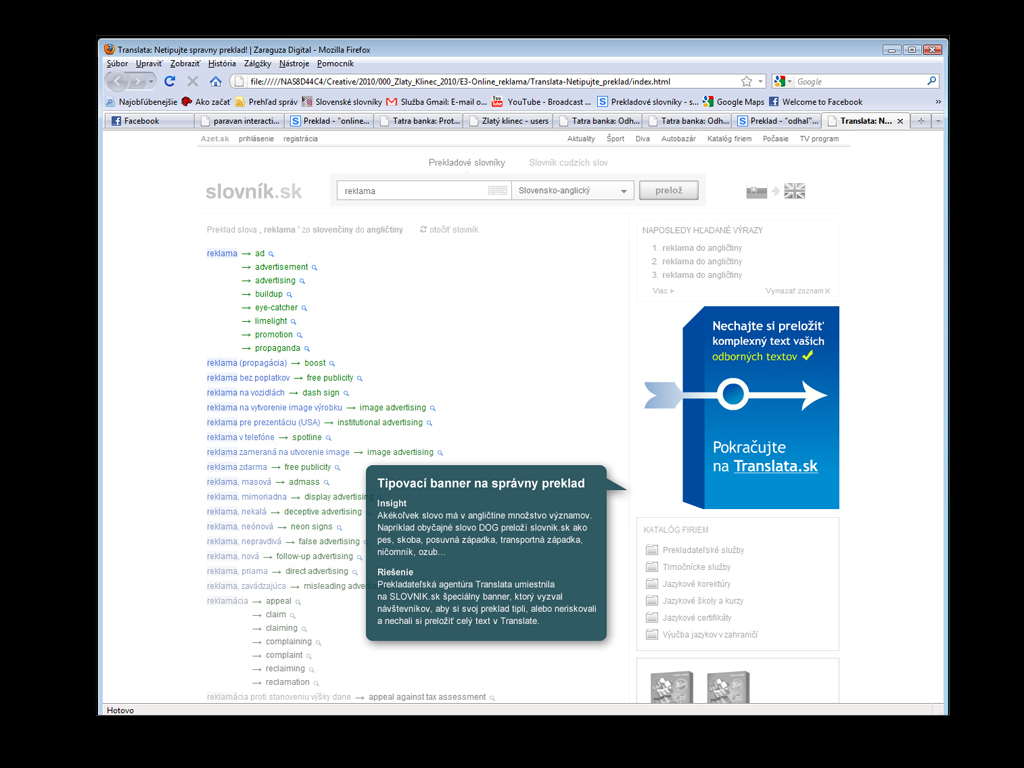Open Prekladateľské služby catalog entry
The height and width of the screenshot is (768, 1024).
[x=703, y=551]
